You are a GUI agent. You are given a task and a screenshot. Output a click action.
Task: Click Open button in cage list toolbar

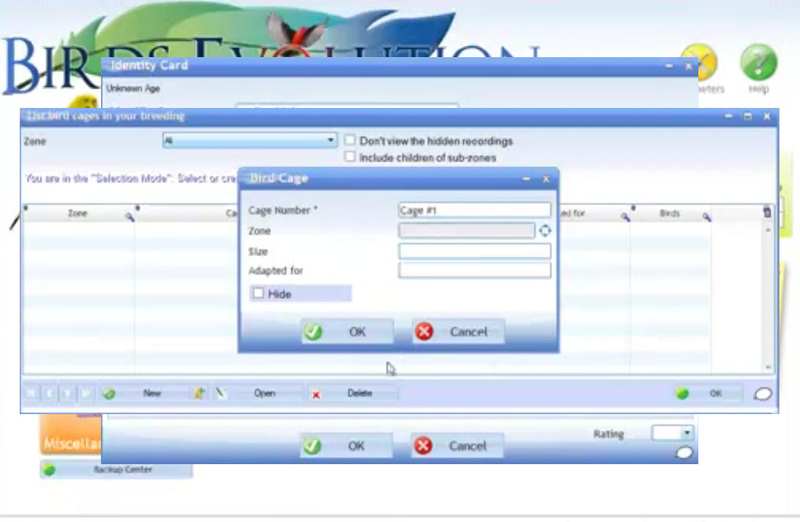[x=258, y=393]
